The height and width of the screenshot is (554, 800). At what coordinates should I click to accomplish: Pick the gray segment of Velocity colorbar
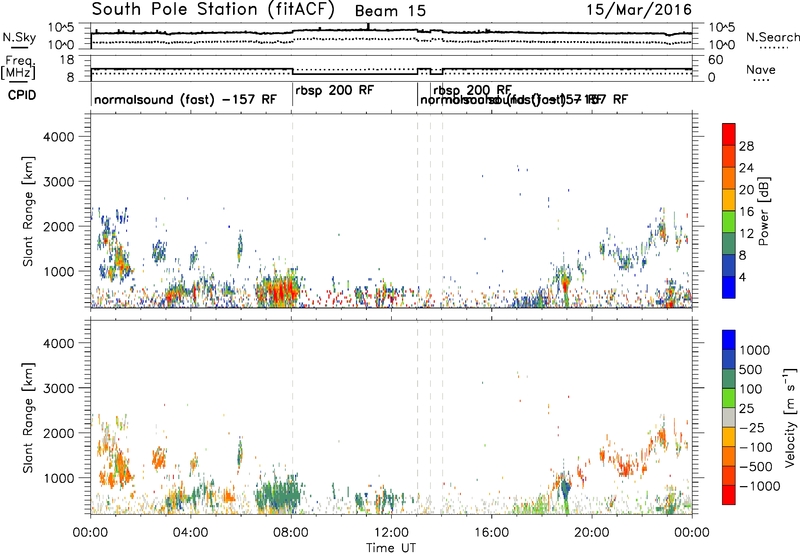(729, 418)
